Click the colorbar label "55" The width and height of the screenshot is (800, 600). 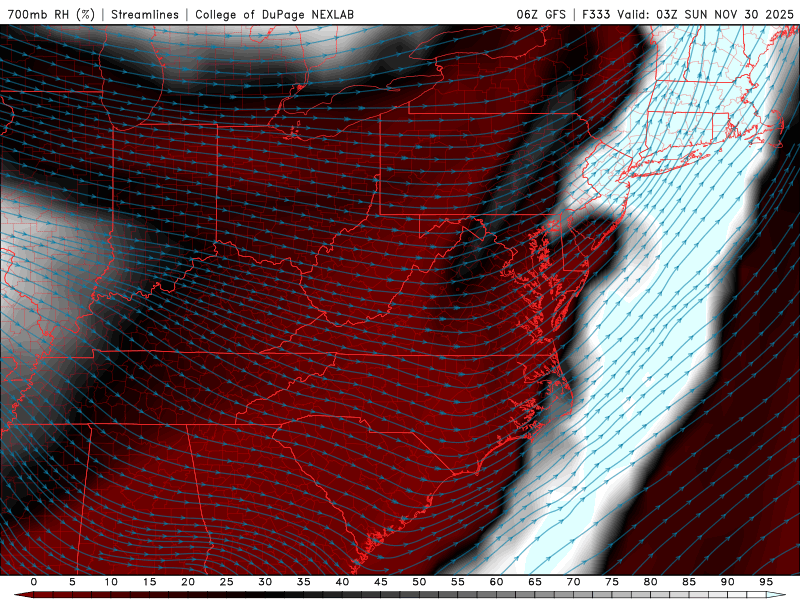pos(458,582)
